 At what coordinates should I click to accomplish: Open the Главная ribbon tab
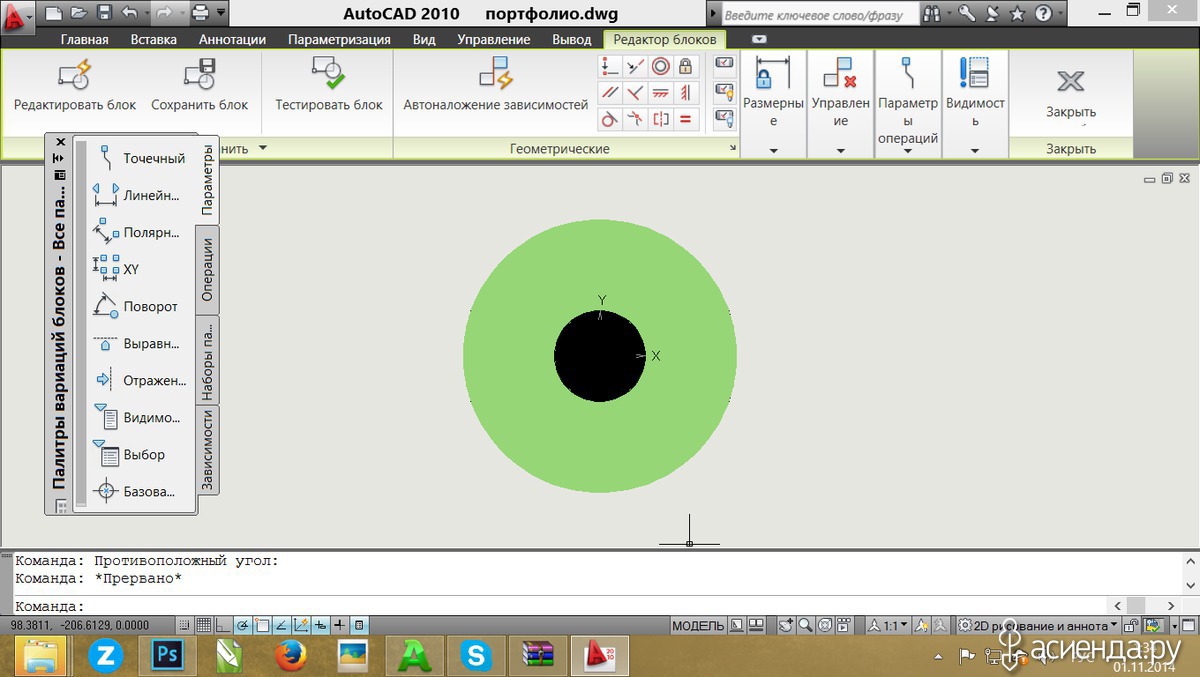point(84,39)
